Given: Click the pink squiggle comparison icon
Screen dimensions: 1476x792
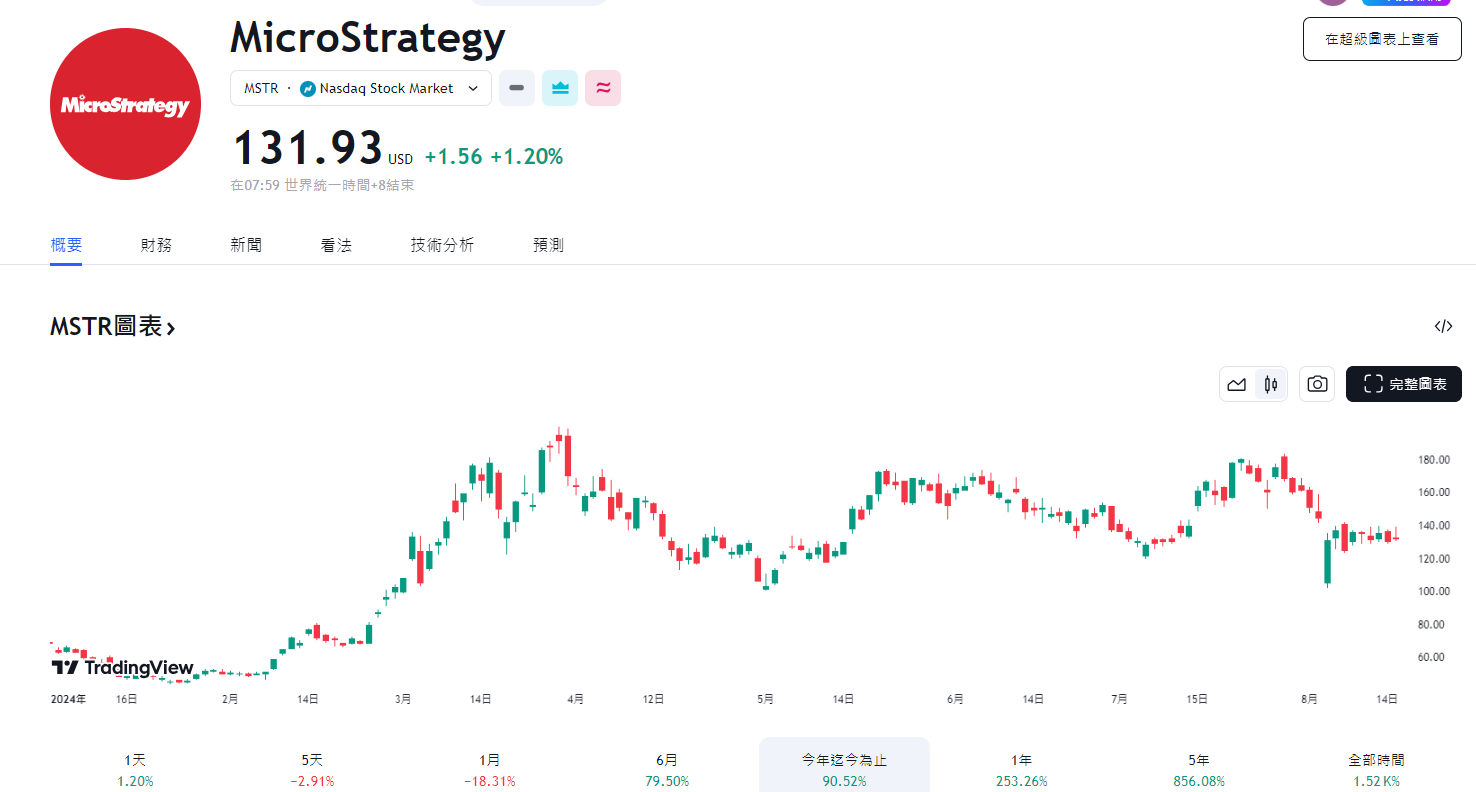Looking at the screenshot, I should point(603,88).
